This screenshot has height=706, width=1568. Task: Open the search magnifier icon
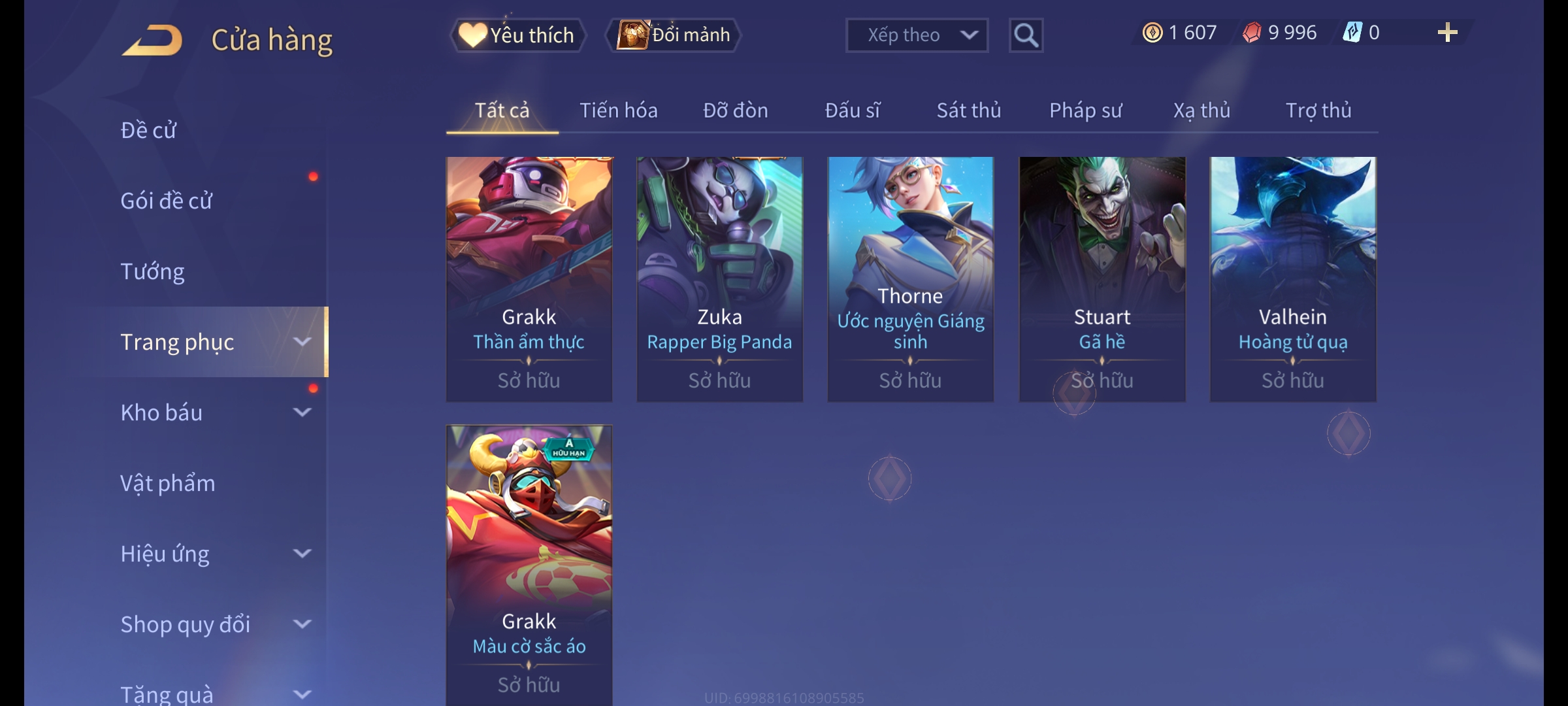[1026, 35]
